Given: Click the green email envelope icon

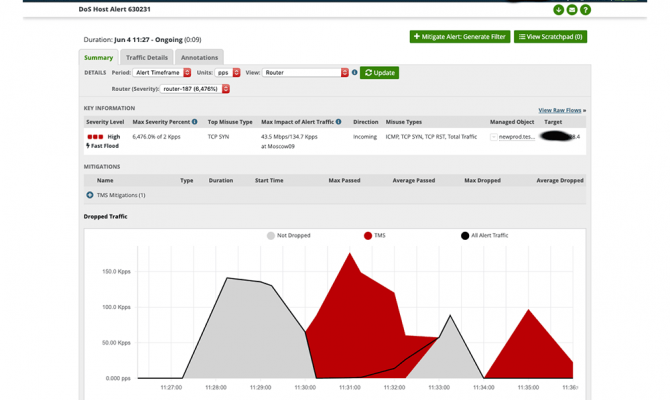Looking at the screenshot, I should (x=572, y=10).
